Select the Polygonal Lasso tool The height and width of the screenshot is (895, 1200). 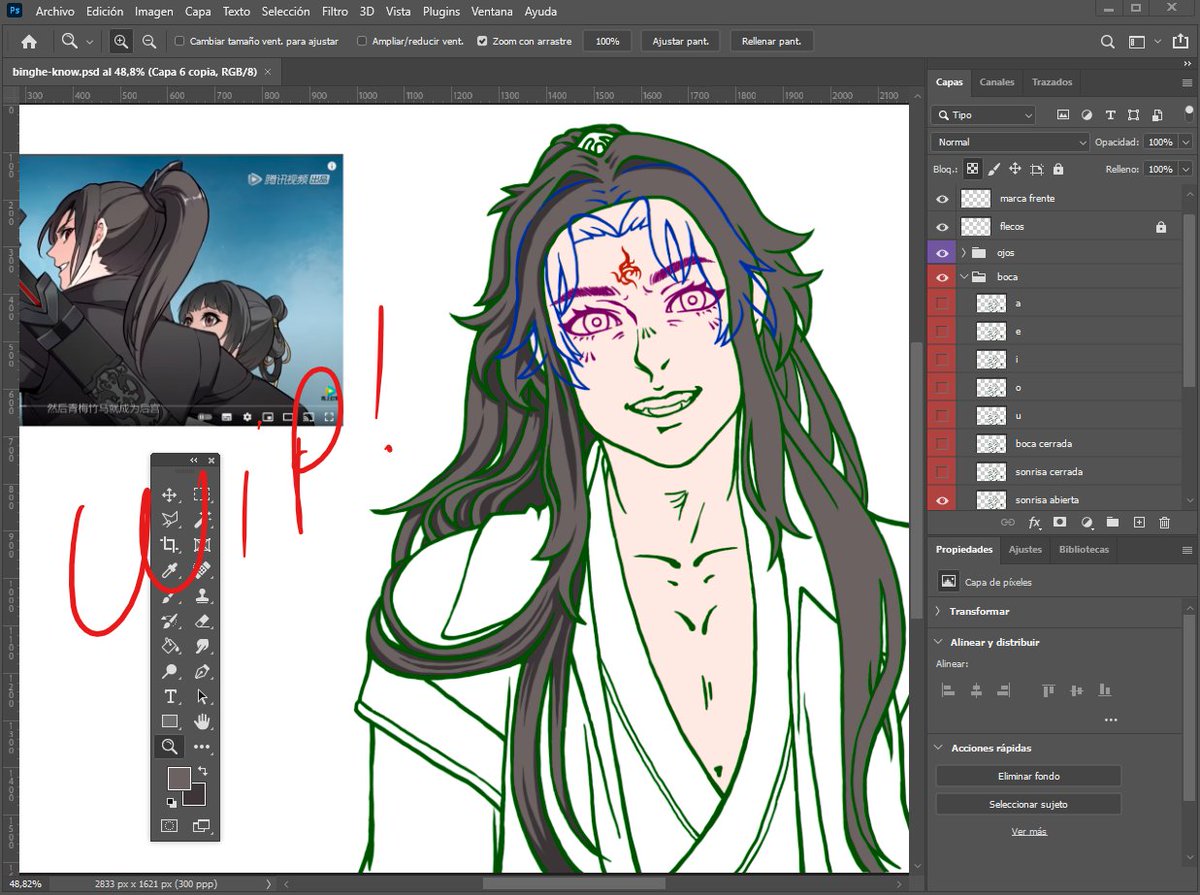pyautogui.click(x=170, y=519)
